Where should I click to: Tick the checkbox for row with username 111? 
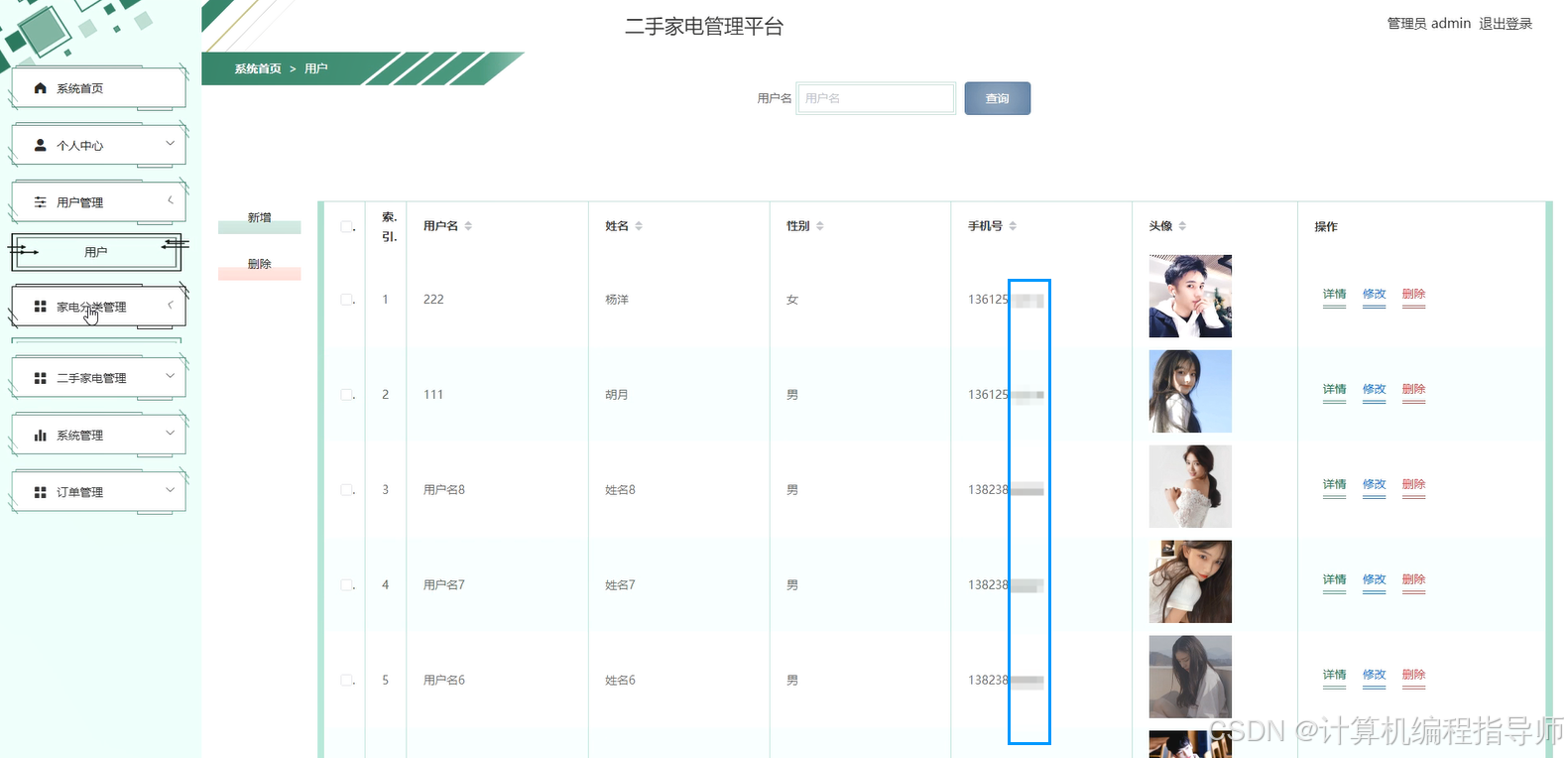[346, 394]
